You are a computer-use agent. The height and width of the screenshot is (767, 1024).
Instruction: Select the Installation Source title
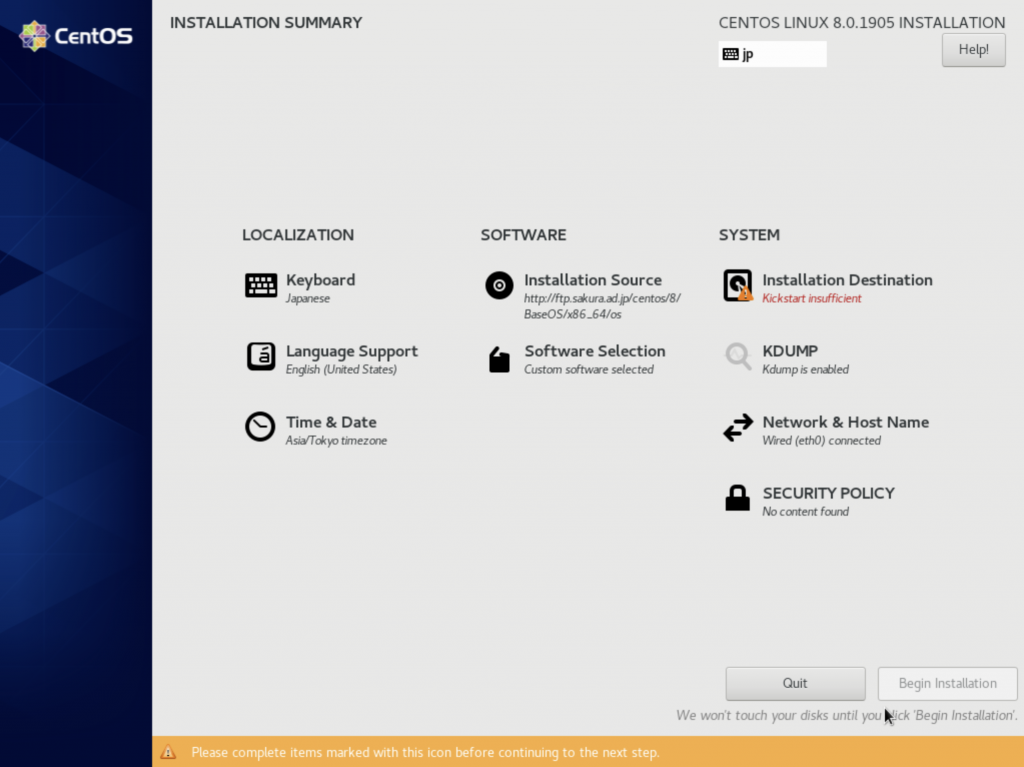point(592,280)
